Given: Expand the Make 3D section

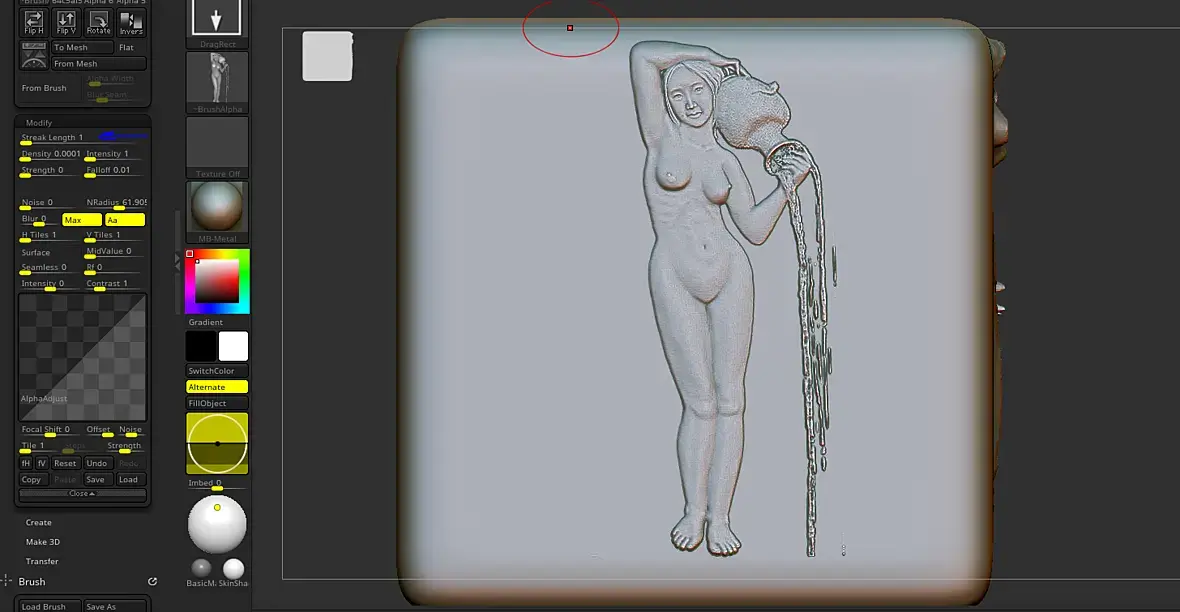Looking at the screenshot, I should pyautogui.click(x=42, y=542).
